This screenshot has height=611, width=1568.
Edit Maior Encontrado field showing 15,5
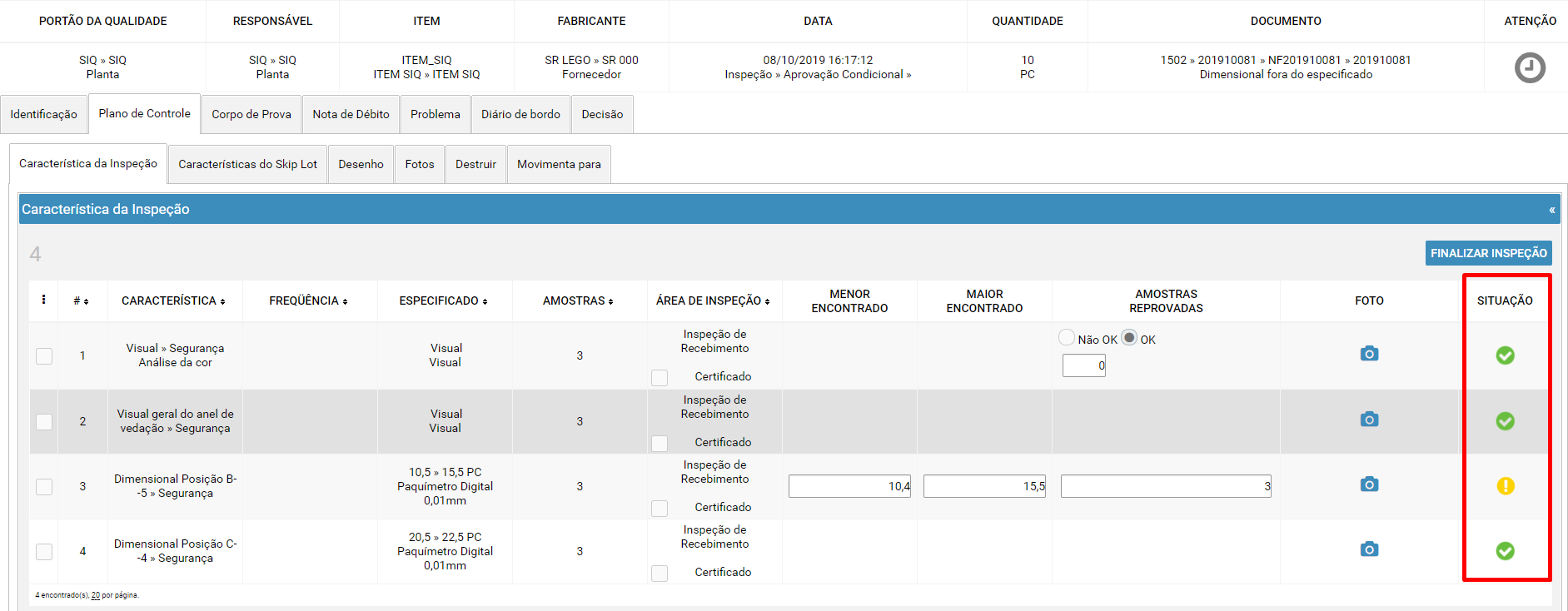coord(984,486)
